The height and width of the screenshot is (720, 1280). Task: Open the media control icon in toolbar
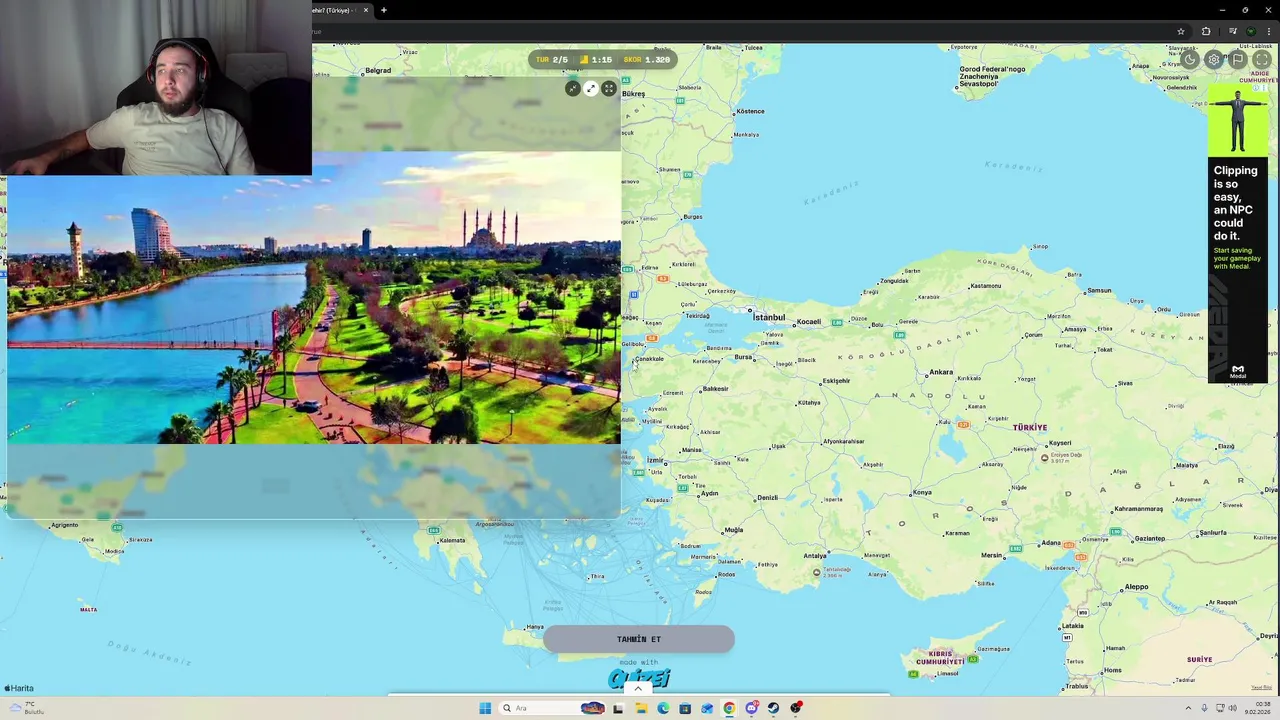1232,32
